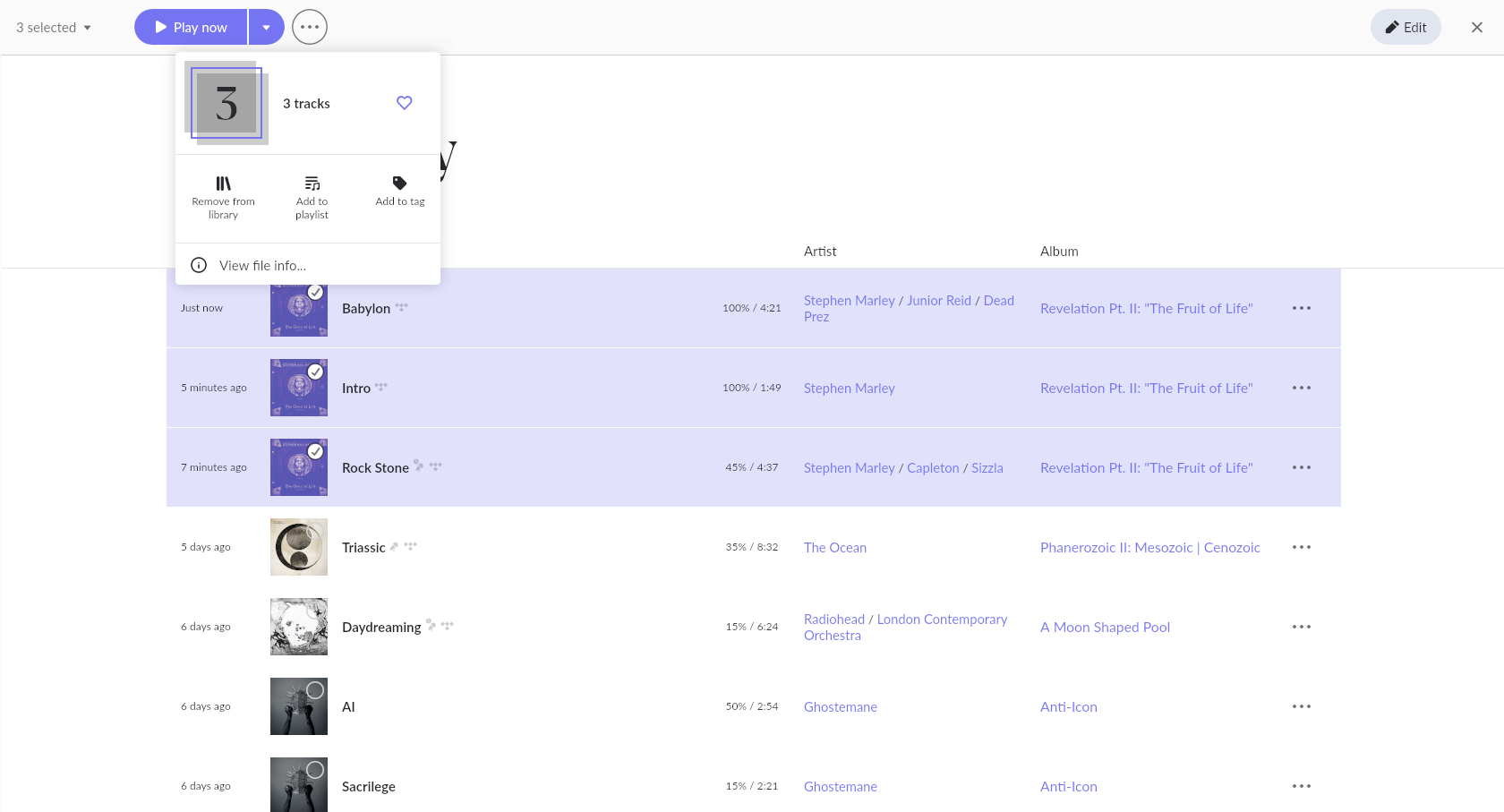Select the AI track using its circle checkbox
The height and width of the screenshot is (812, 1504).
[x=315, y=690]
